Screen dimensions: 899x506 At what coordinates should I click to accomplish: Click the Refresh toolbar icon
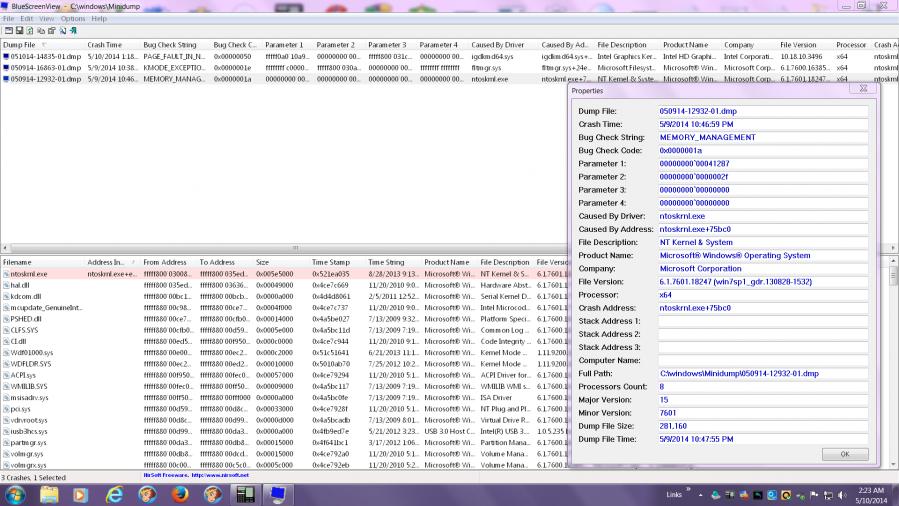pyautogui.click(x=30, y=31)
